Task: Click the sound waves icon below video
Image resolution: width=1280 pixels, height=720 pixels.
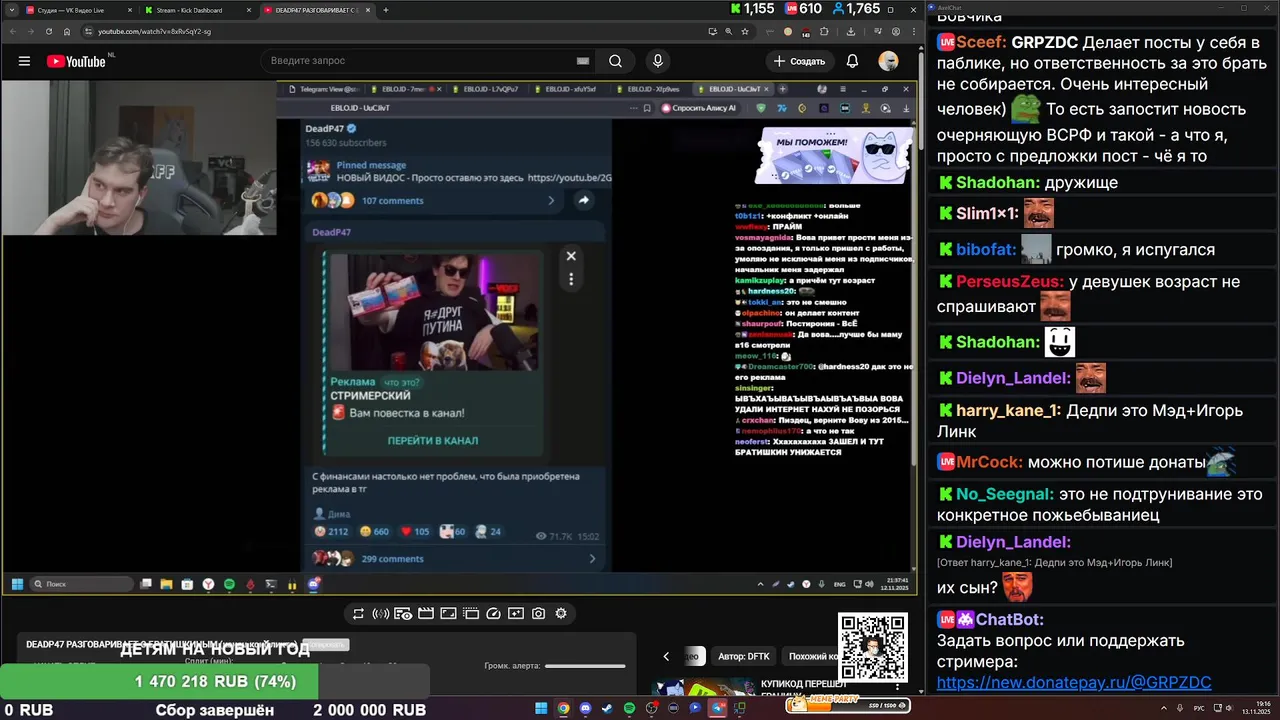Action: click(380, 614)
